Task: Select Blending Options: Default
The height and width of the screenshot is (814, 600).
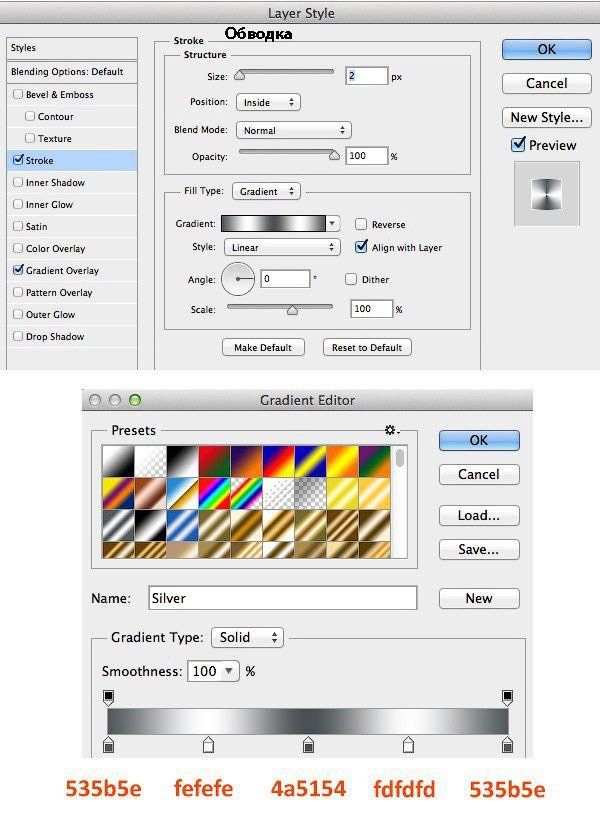Action: [72, 72]
